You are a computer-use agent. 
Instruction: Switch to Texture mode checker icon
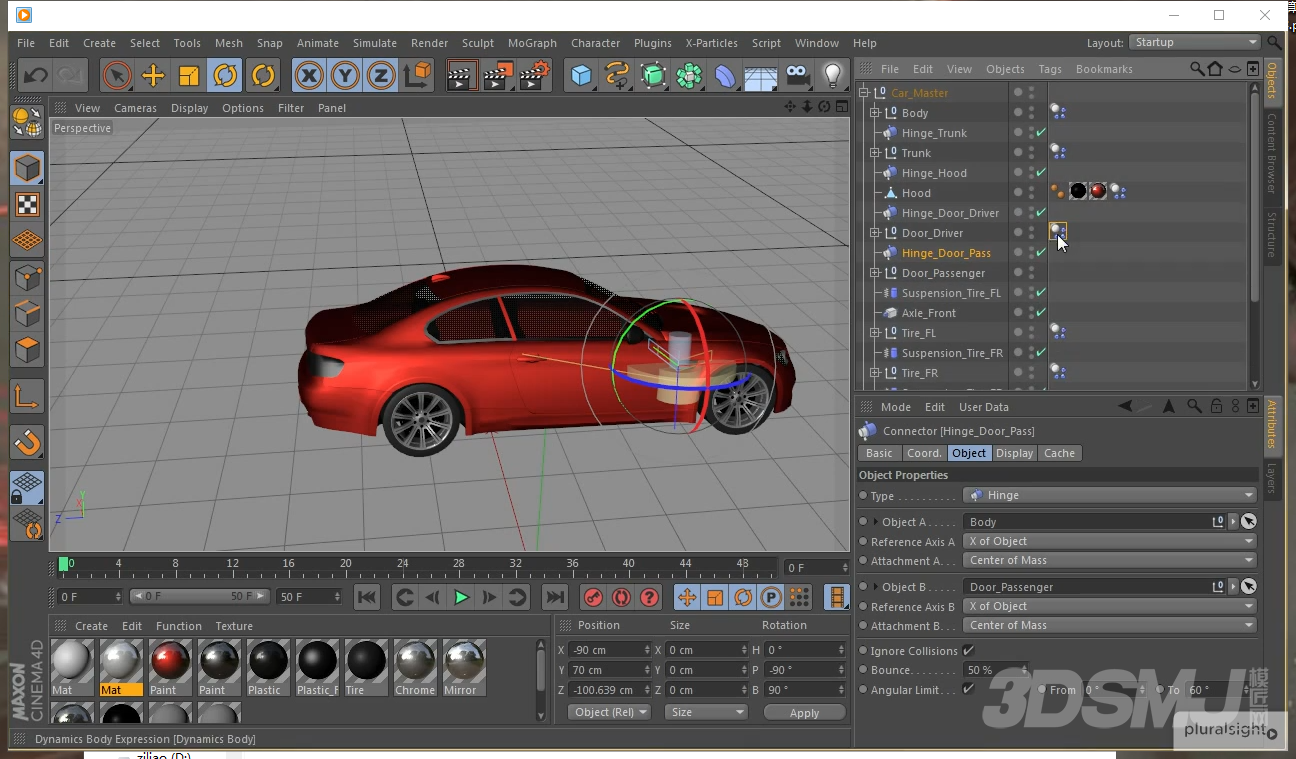tap(27, 205)
